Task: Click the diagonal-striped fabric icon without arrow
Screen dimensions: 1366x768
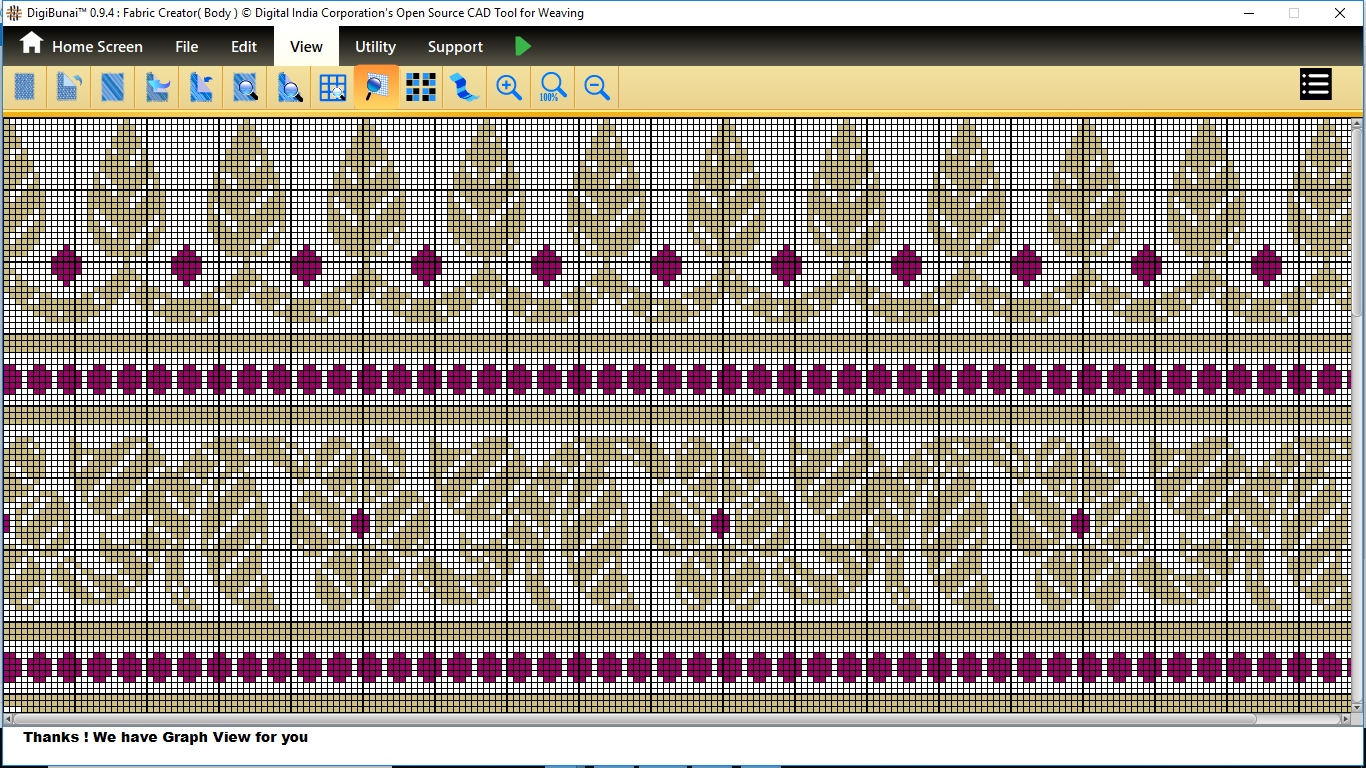Action: tap(113, 88)
